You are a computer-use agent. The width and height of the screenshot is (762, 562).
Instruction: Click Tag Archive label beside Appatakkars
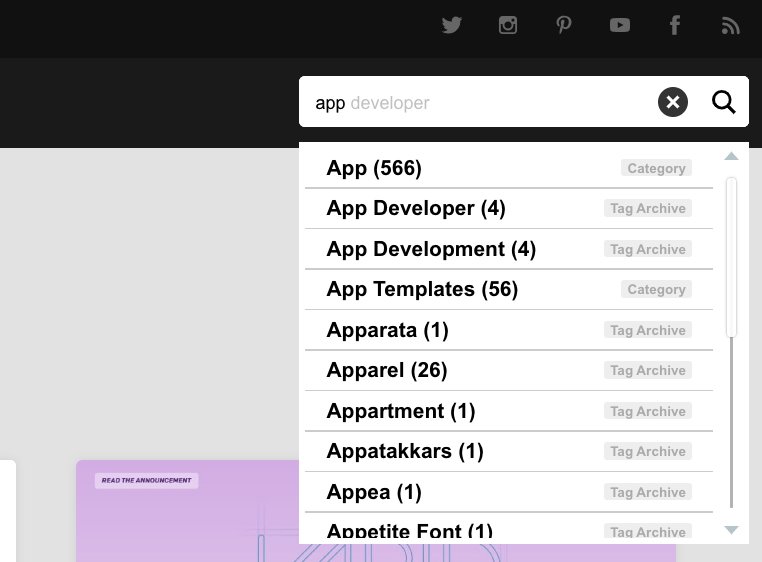point(648,452)
